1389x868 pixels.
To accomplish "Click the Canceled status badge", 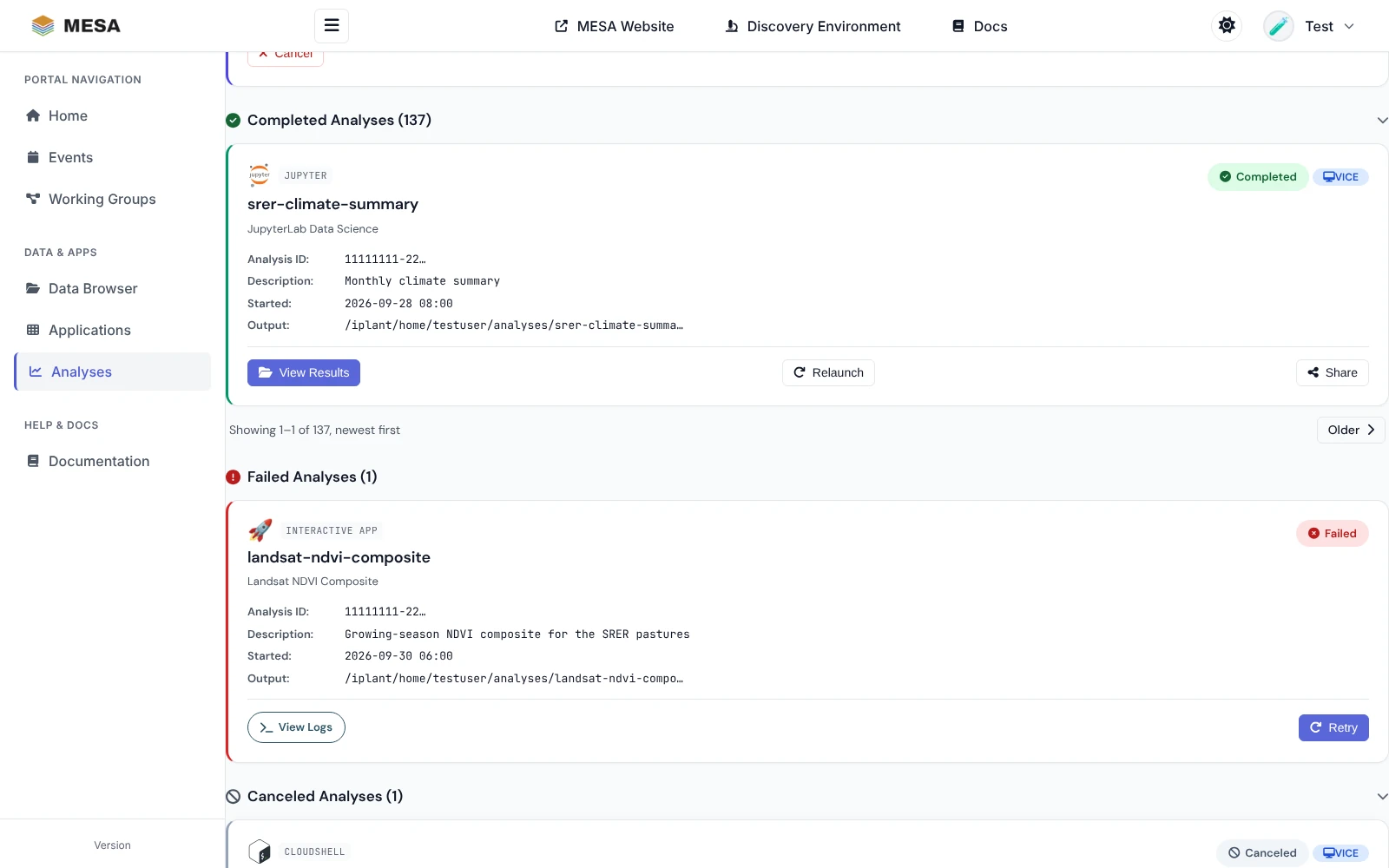I will [x=1262, y=853].
